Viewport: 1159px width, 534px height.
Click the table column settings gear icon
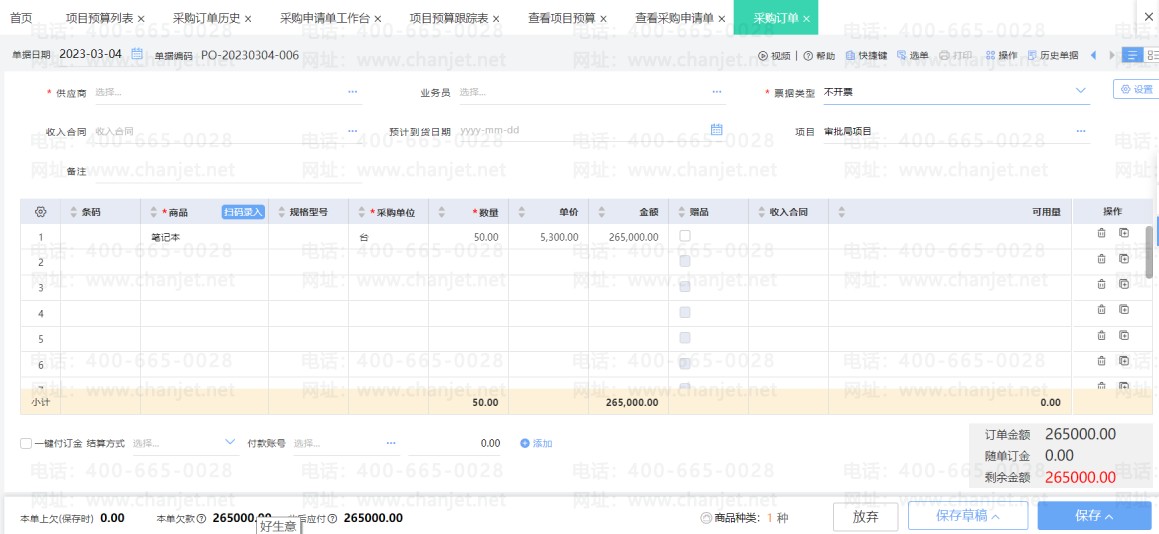click(x=41, y=212)
